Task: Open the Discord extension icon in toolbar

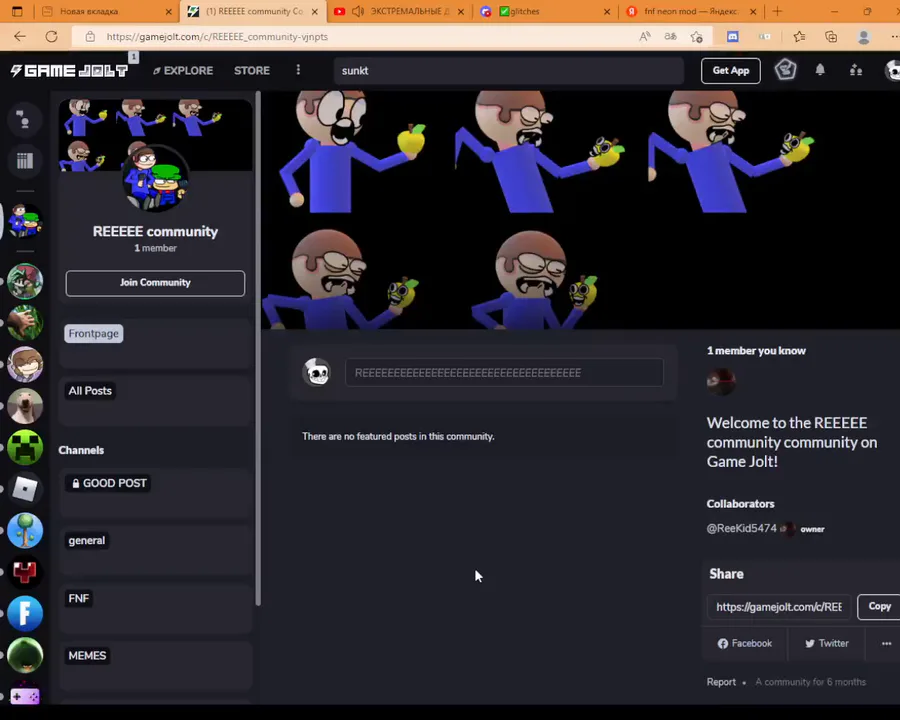Action: [x=732, y=37]
